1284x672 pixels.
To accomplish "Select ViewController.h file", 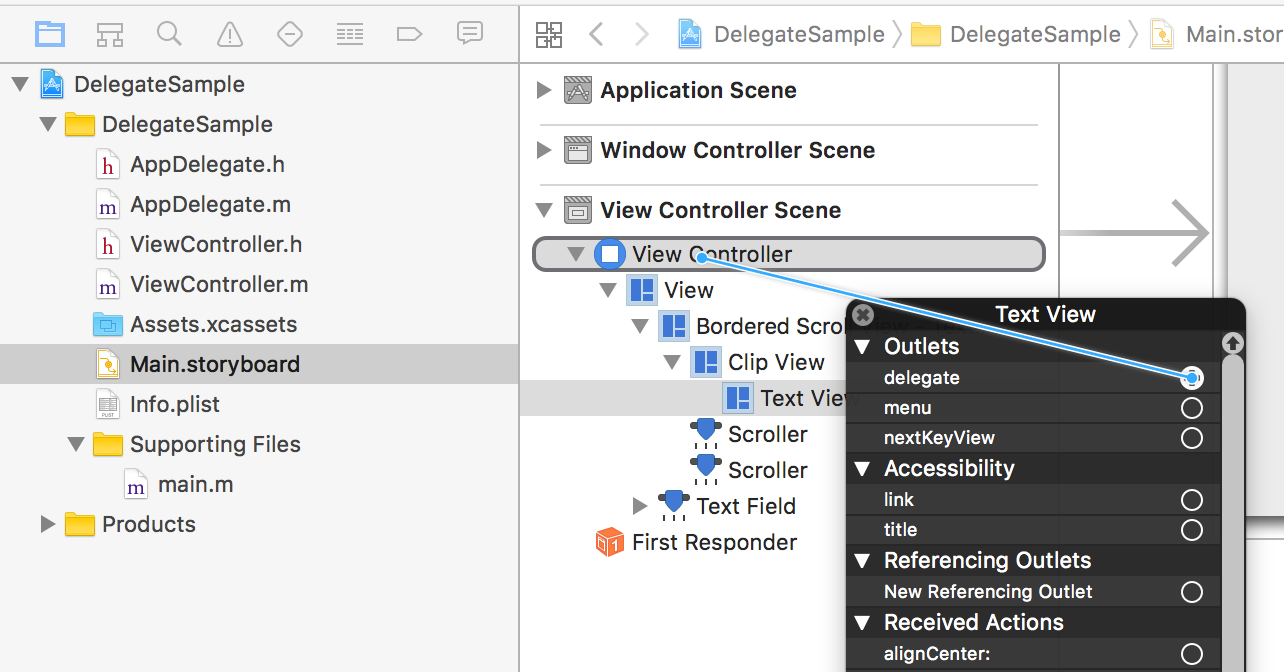I will pos(215,244).
